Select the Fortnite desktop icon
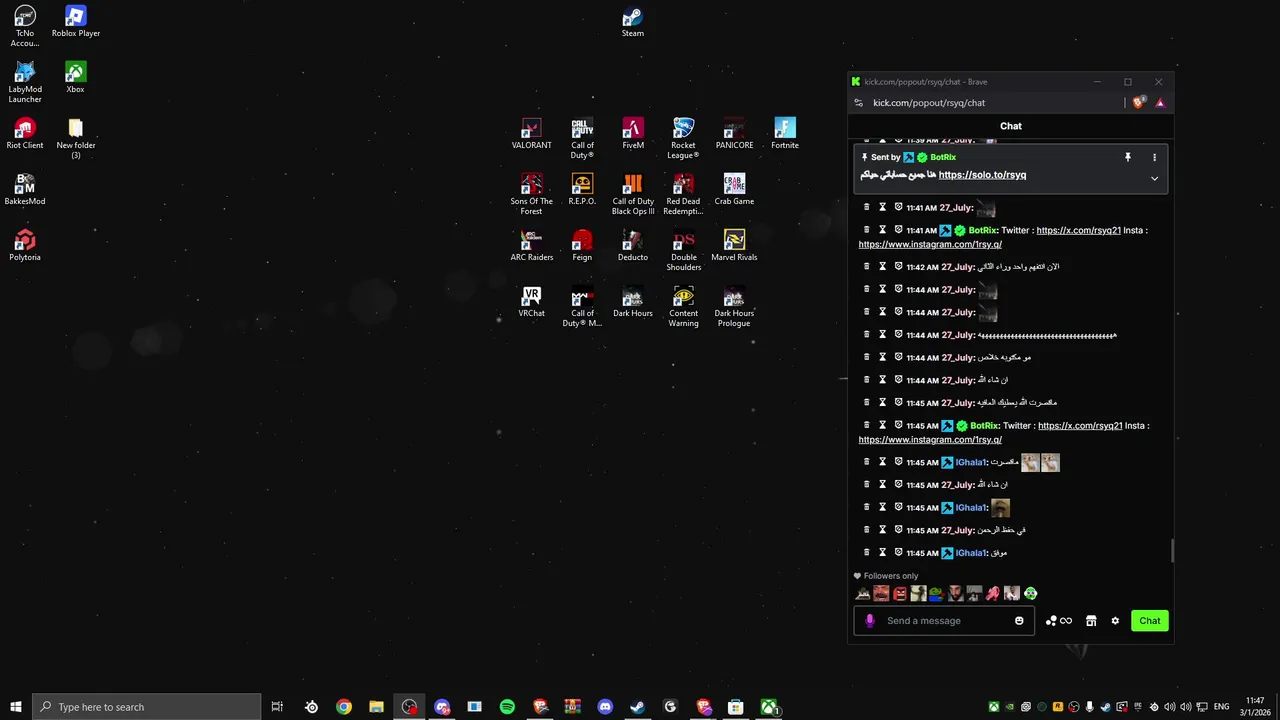1280x720 pixels. click(785, 134)
